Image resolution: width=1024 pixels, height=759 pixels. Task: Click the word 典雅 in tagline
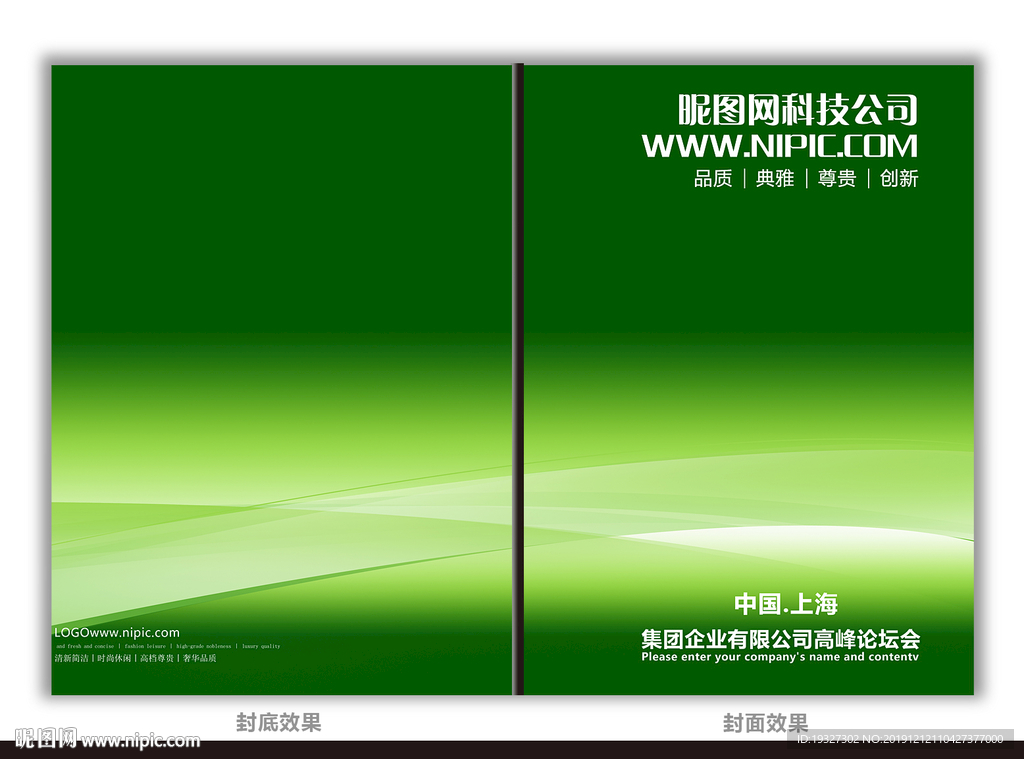pyautogui.click(x=775, y=178)
